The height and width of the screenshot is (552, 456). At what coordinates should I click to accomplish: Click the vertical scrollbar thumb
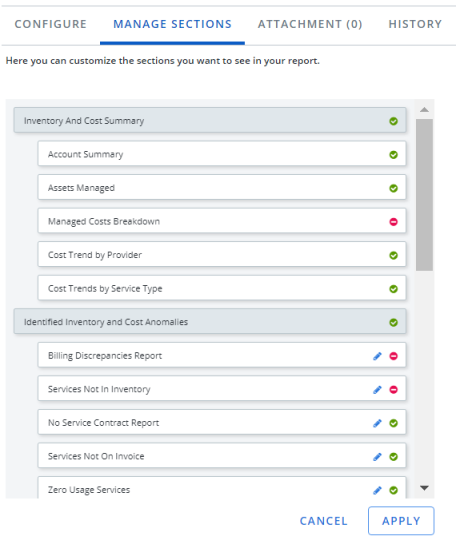click(x=424, y=195)
